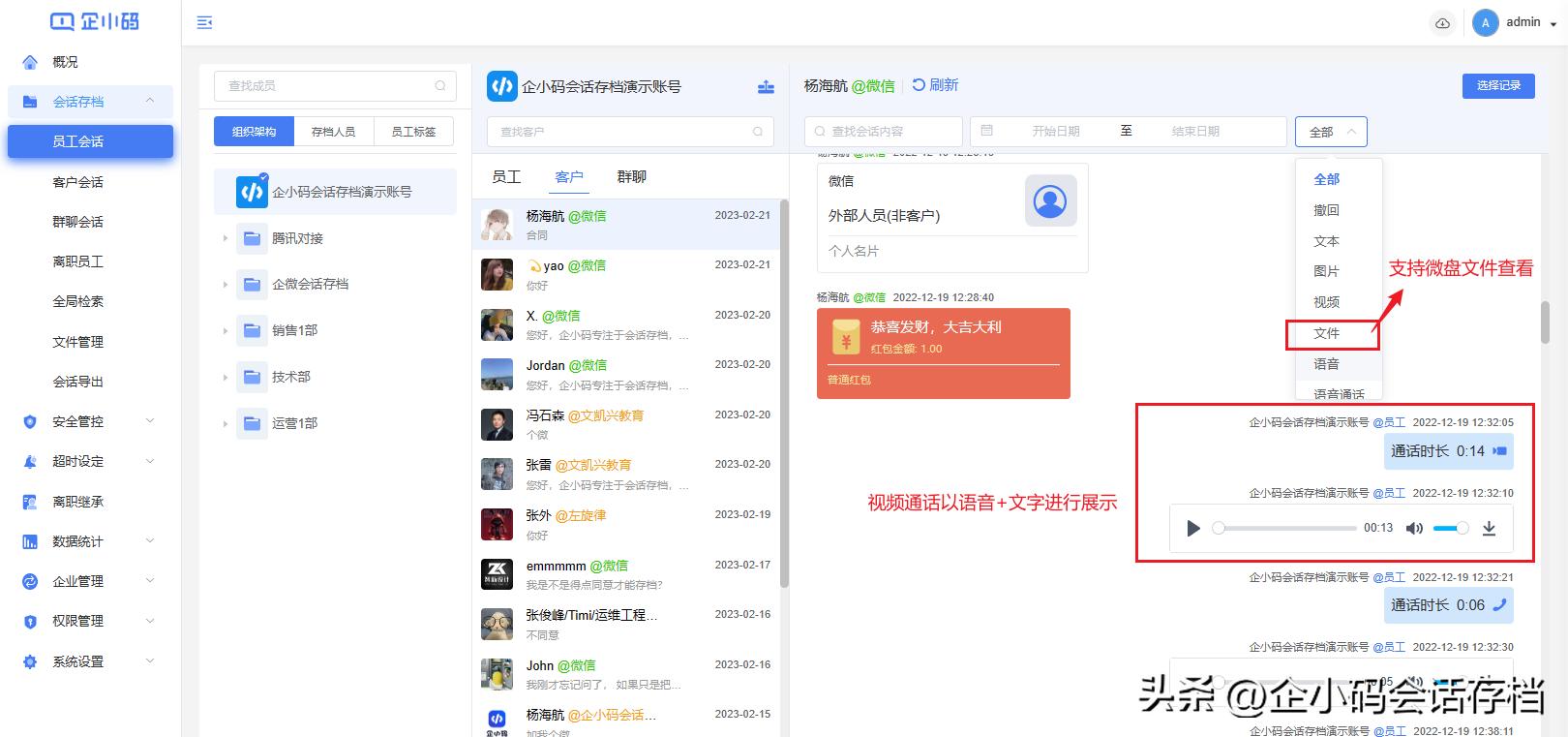Select 语音 in type filter list
1568x737 pixels.
pyautogui.click(x=1326, y=364)
